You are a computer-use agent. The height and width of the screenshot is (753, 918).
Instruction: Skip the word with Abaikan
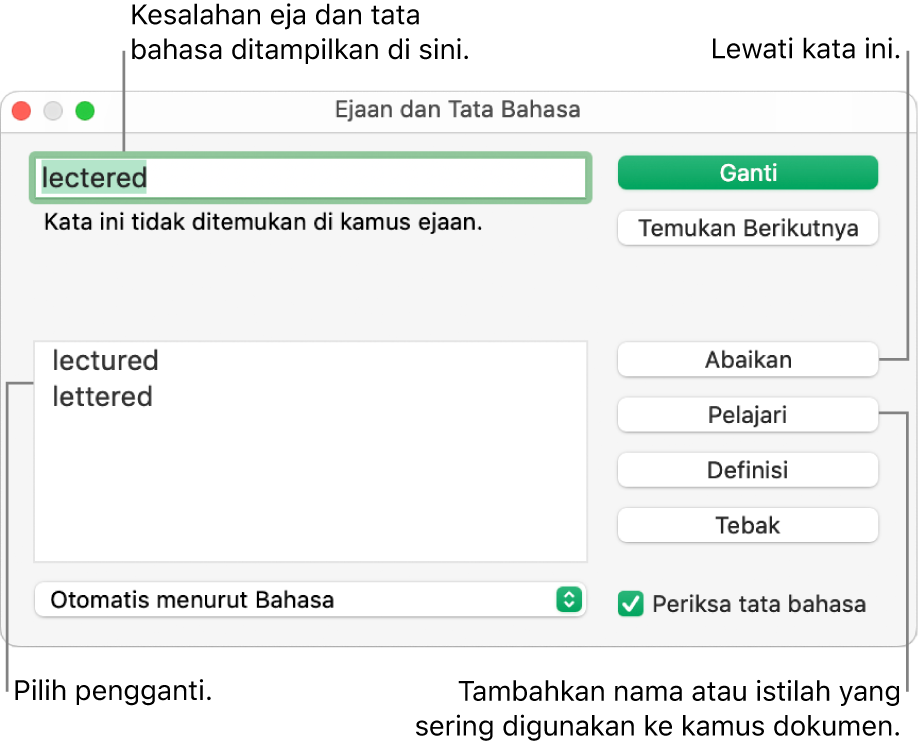pyautogui.click(x=747, y=360)
